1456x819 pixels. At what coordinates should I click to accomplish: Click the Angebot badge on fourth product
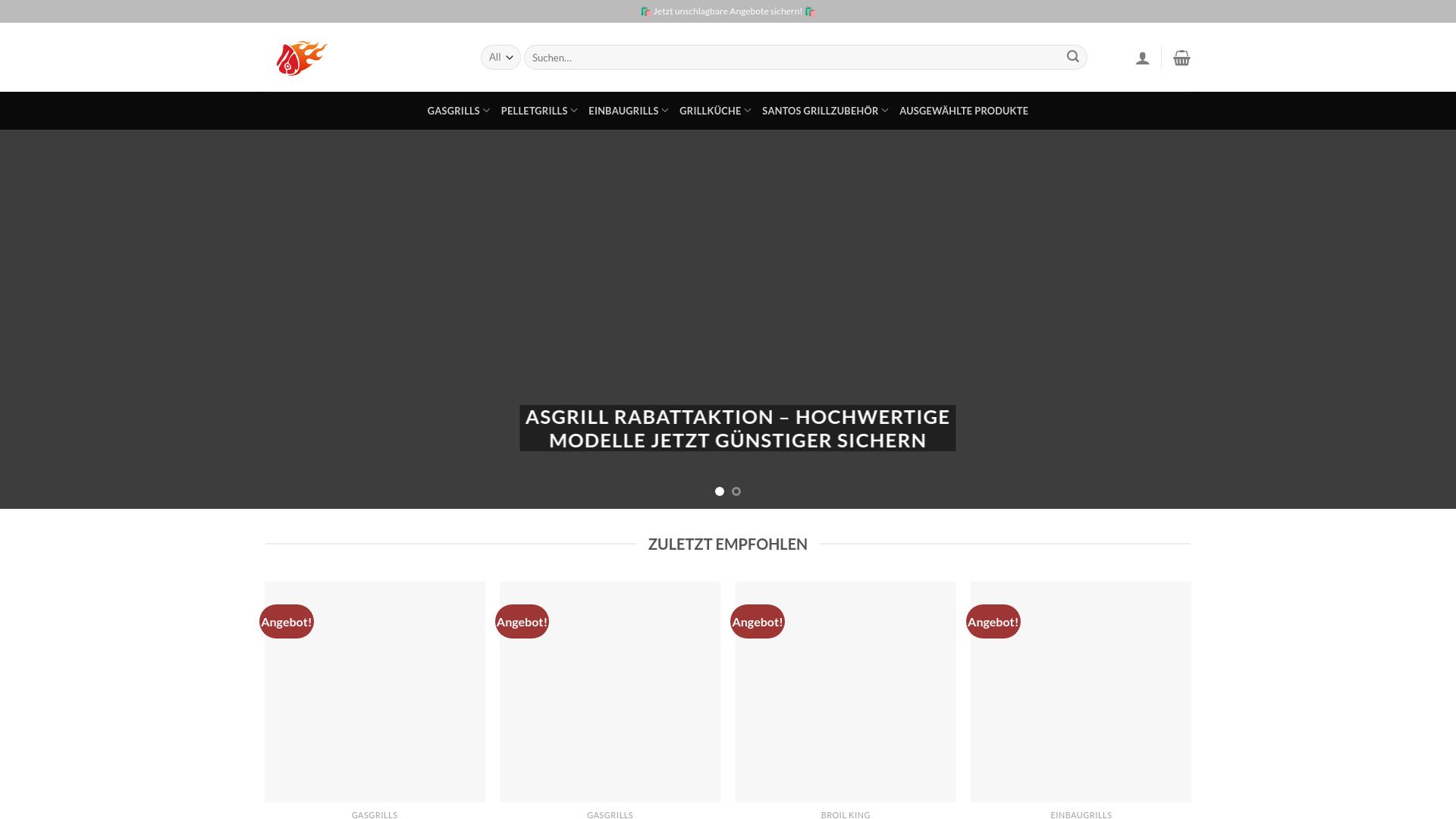[993, 622]
